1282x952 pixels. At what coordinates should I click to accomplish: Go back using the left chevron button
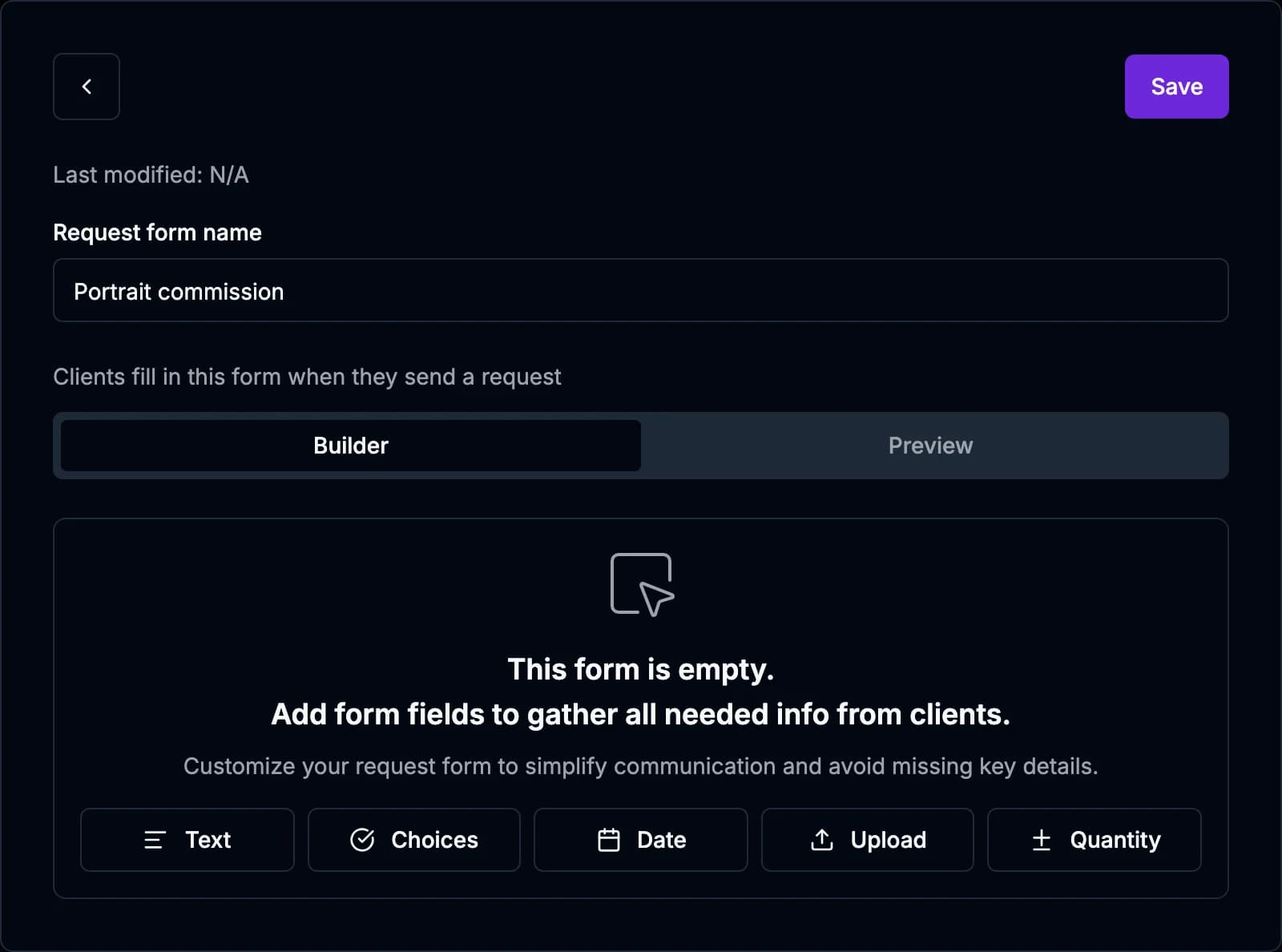(87, 87)
